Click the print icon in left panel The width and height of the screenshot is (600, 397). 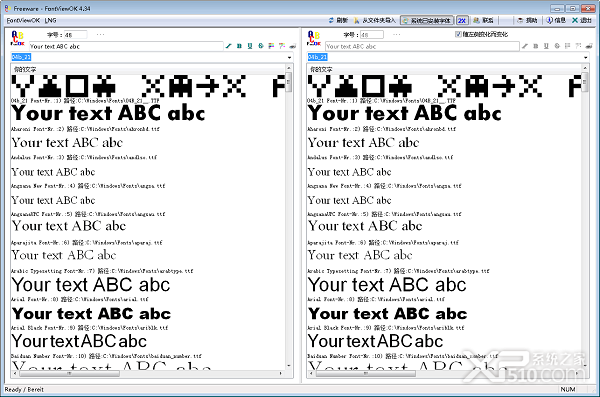pyautogui.click(x=293, y=46)
